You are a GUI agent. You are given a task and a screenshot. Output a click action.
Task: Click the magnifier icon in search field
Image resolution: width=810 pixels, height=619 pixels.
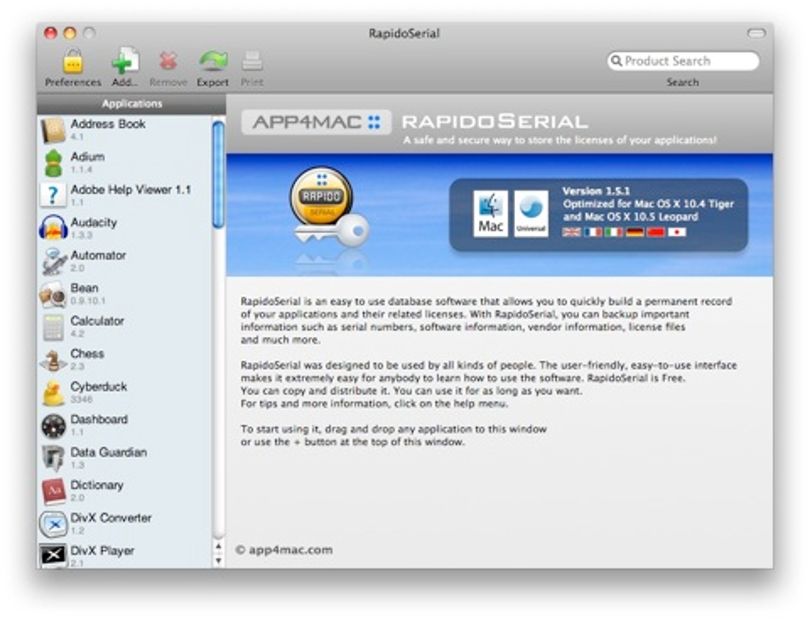click(616, 61)
